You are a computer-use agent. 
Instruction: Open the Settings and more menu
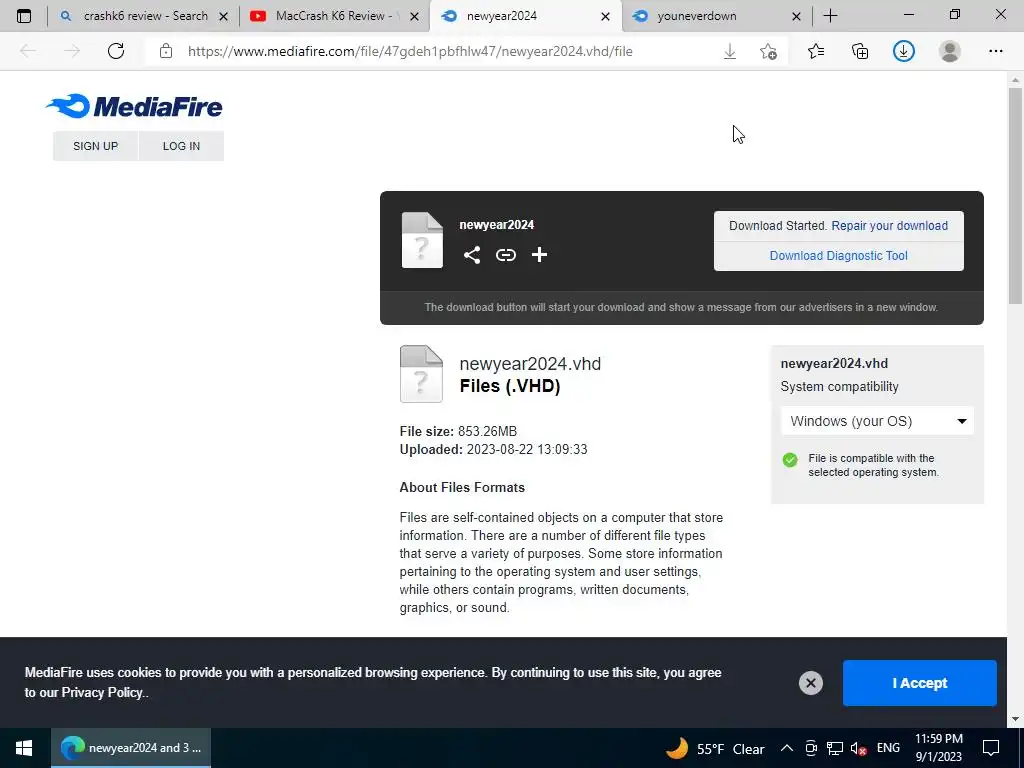995,51
